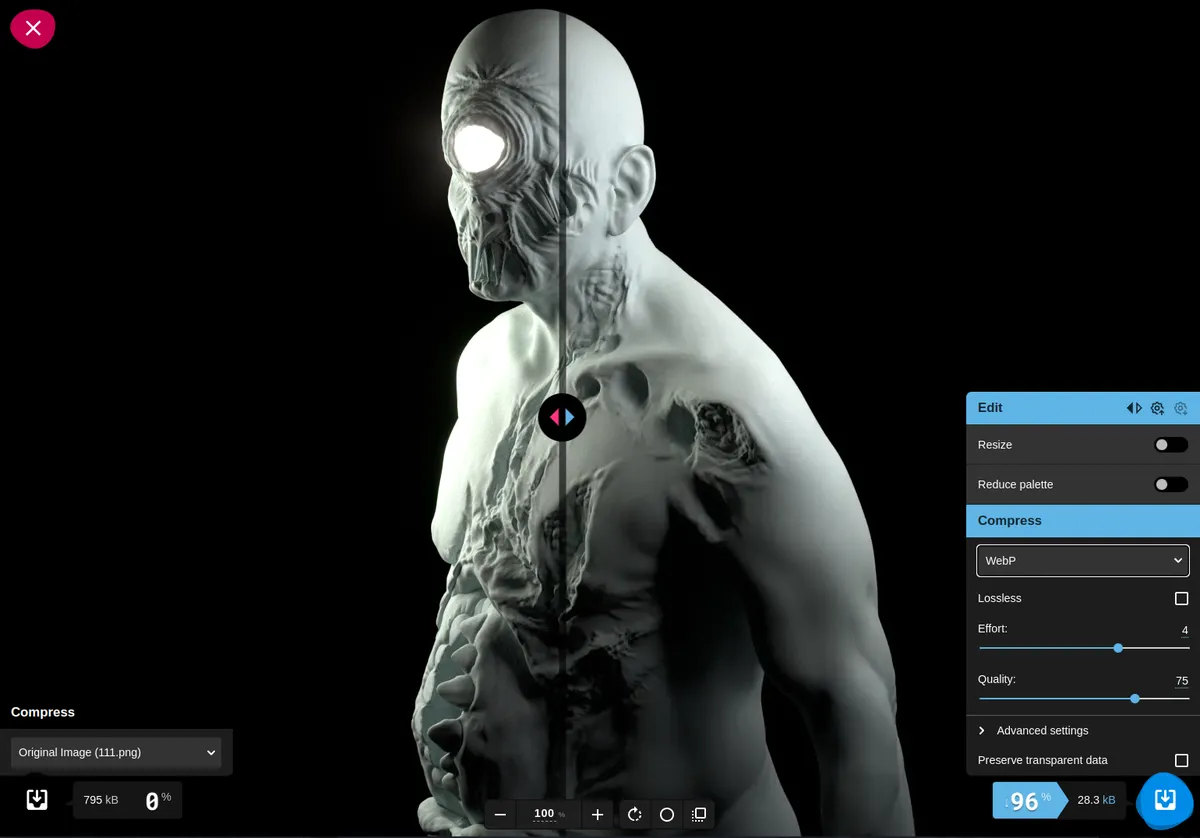Zoom in with the plus button
Viewport: 1200px width, 838px height.
click(x=597, y=815)
